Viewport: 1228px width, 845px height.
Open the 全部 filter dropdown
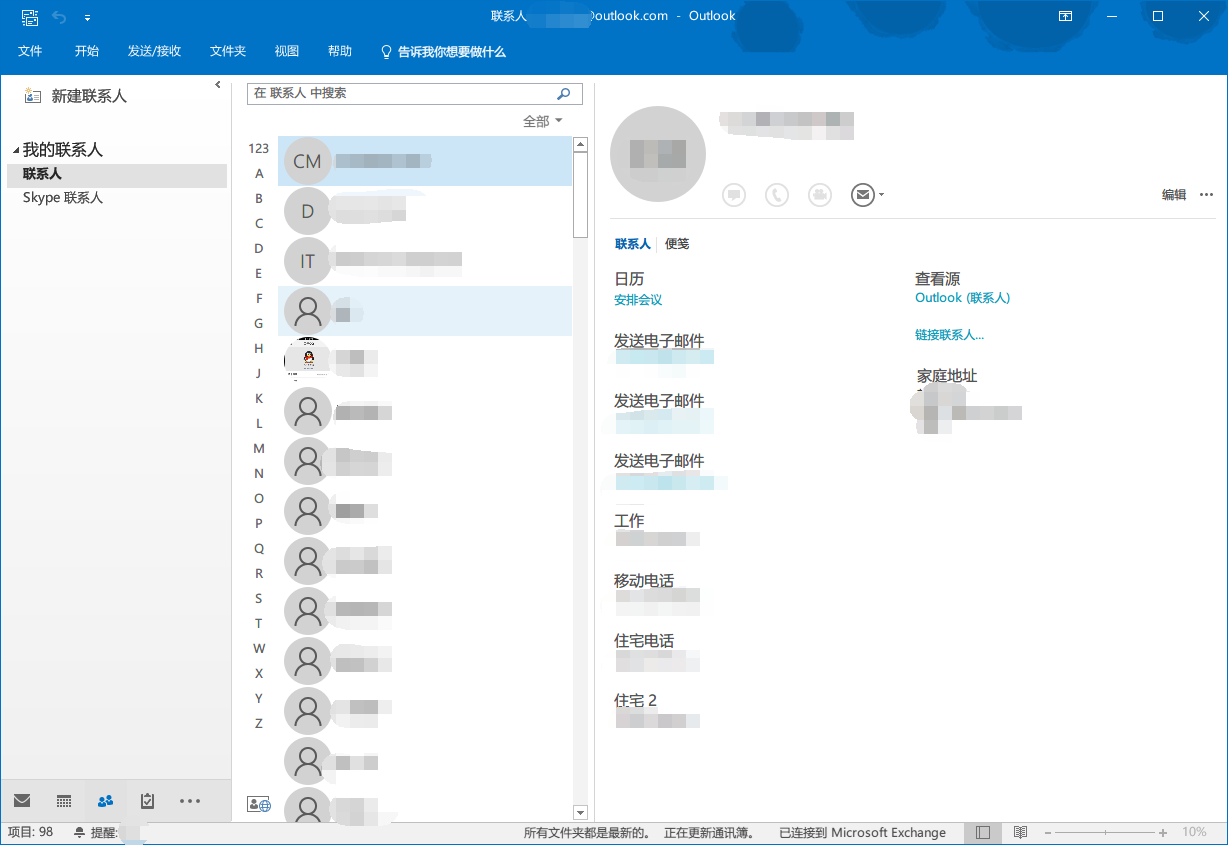click(543, 121)
